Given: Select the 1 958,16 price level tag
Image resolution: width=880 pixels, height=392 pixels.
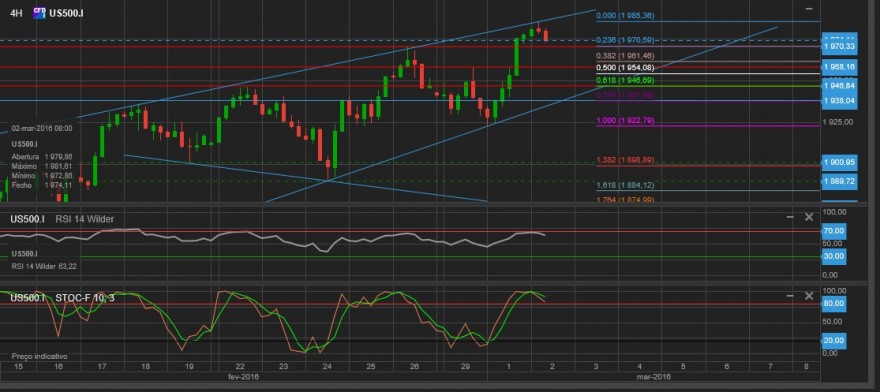Looking at the screenshot, I should click(840, 67).
